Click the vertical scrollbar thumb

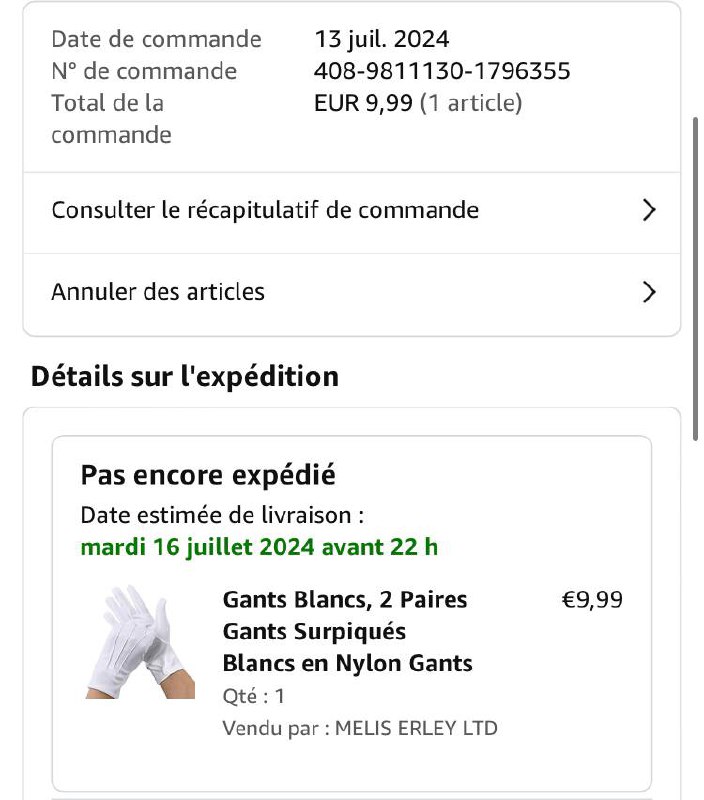695,279
